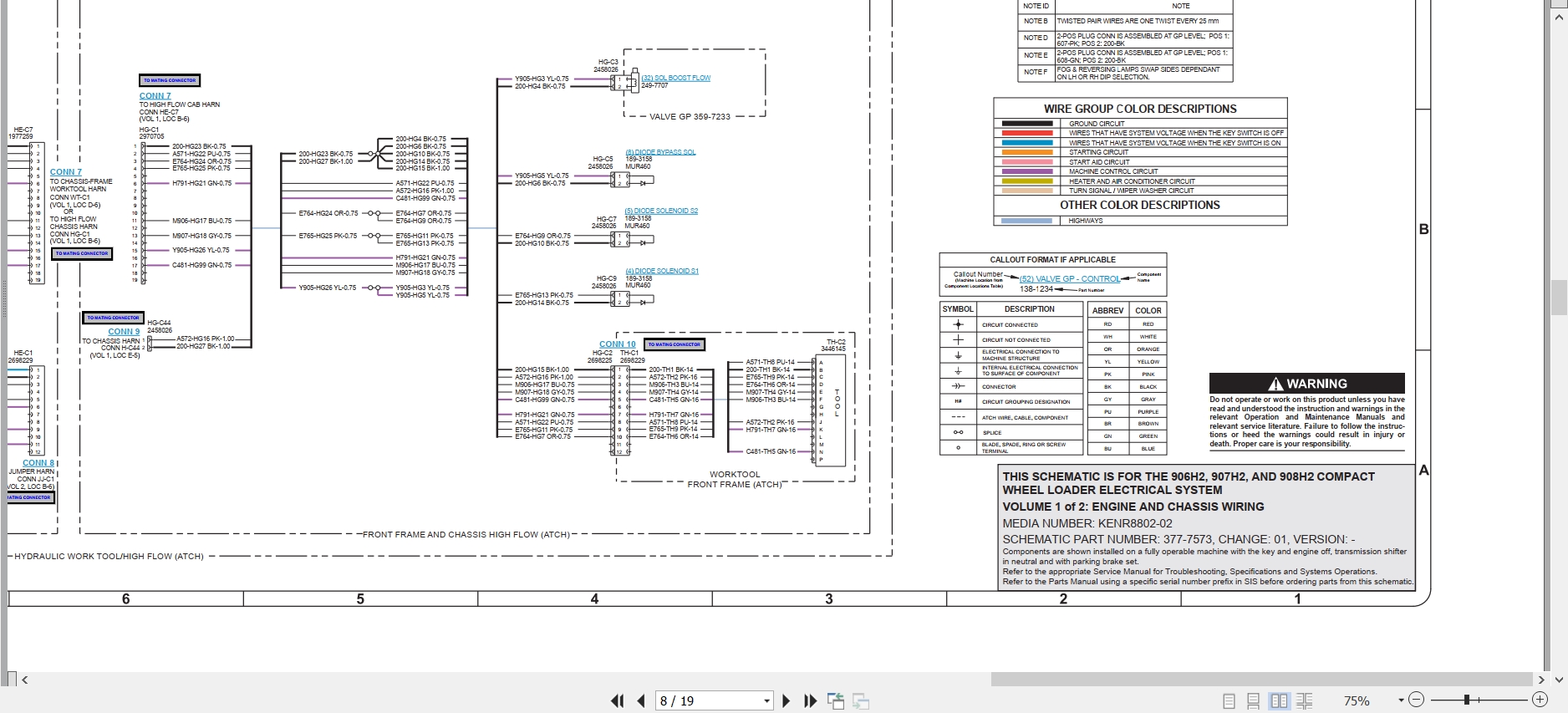
Task: Click the CIRCUIT CONNECTED symbol row
Action: 1011,324
